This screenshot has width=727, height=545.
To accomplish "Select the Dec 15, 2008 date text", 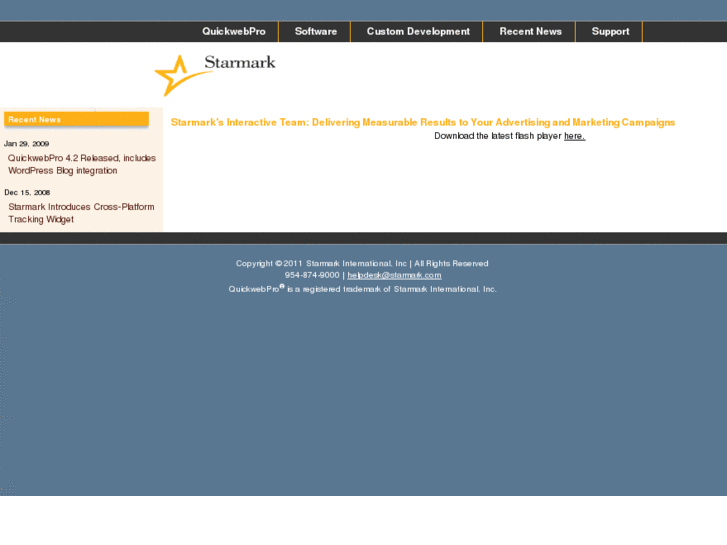I will 27,192.
